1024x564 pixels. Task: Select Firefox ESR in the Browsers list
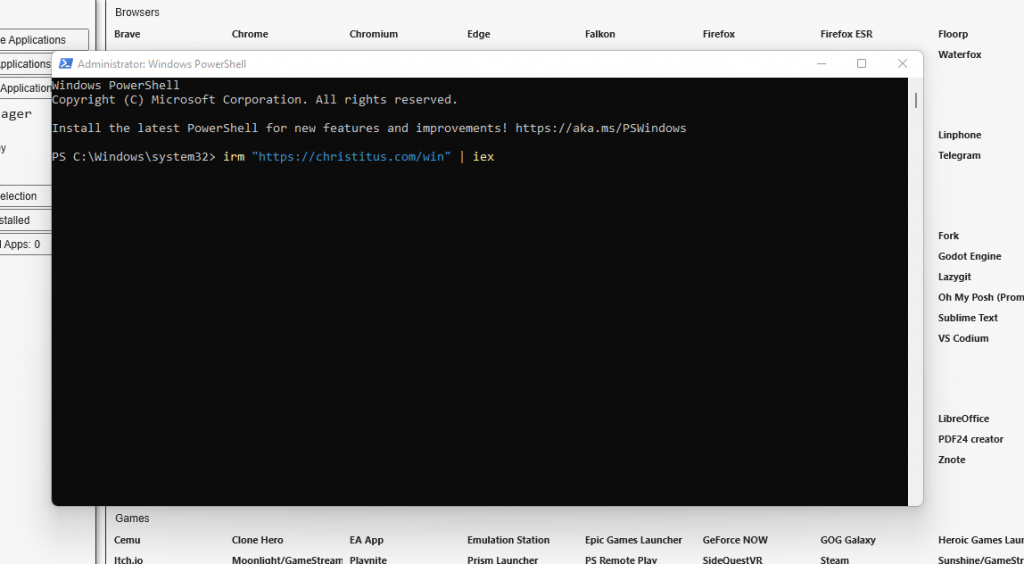(x=846, y=34)
